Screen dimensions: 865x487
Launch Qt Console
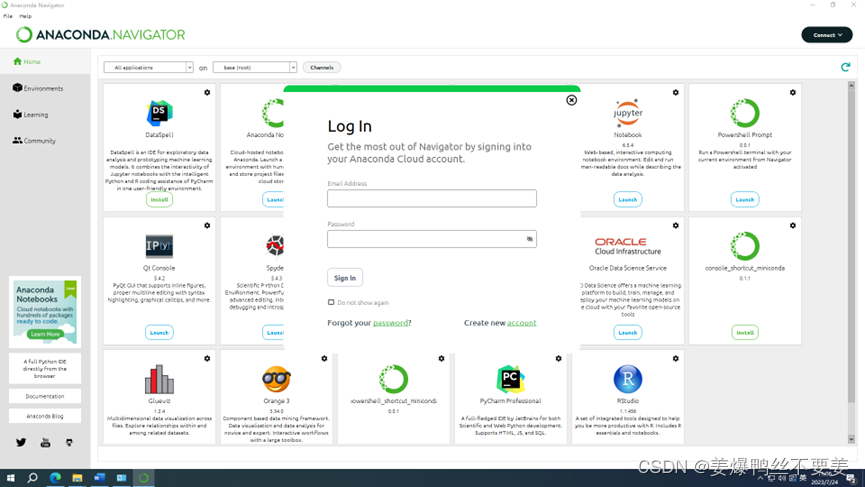click(159, 333)
